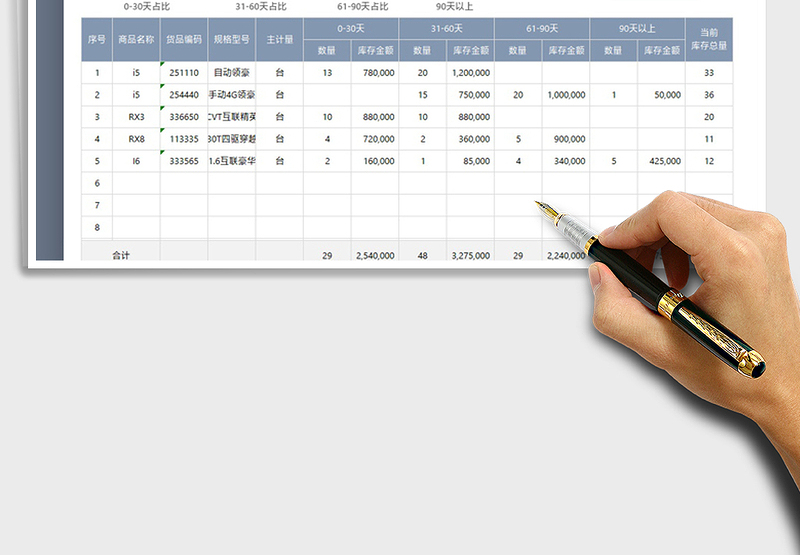This screenshot has width=800, height=555.
Task: Select product code cell 333565
Action: coord(184,161)
